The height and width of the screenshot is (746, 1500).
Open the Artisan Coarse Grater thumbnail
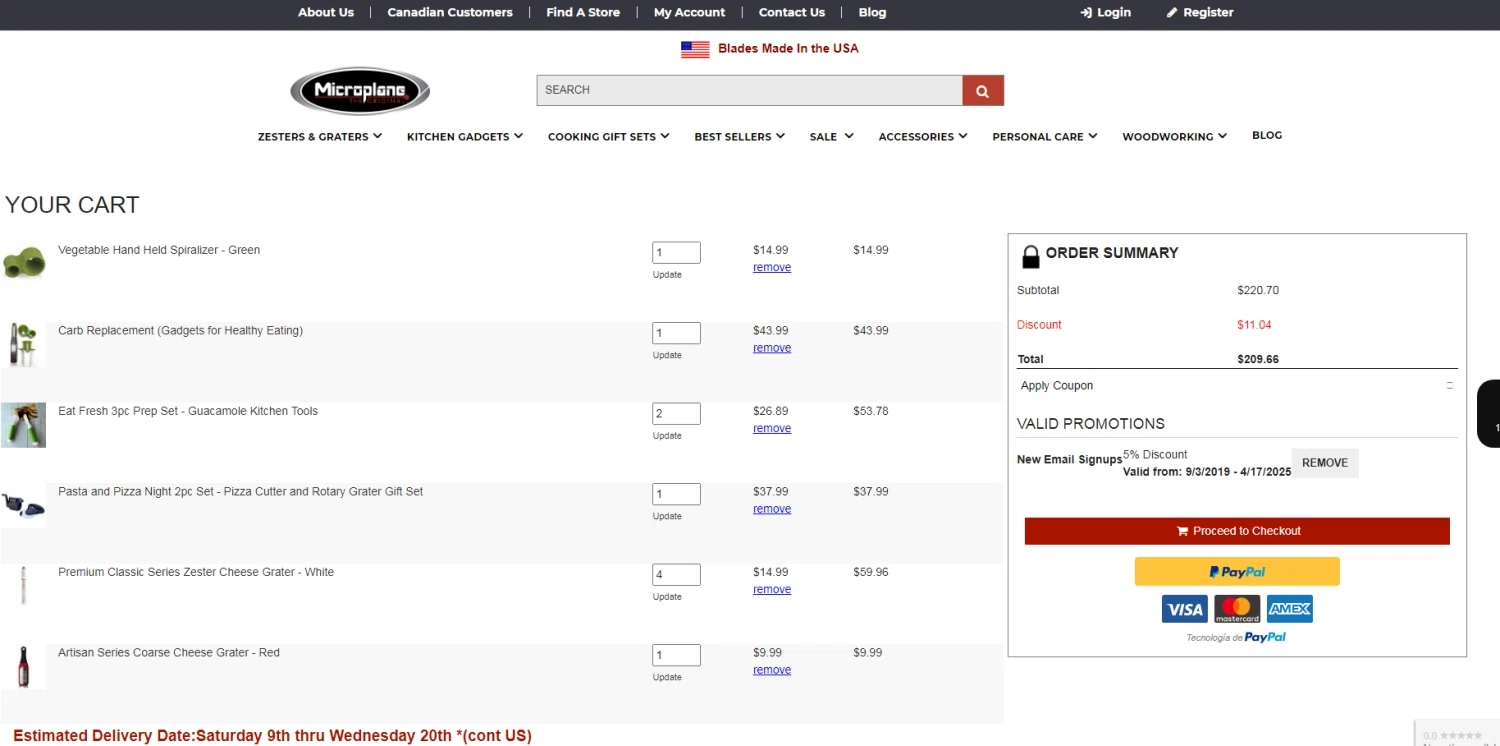(x=24, y=667)
